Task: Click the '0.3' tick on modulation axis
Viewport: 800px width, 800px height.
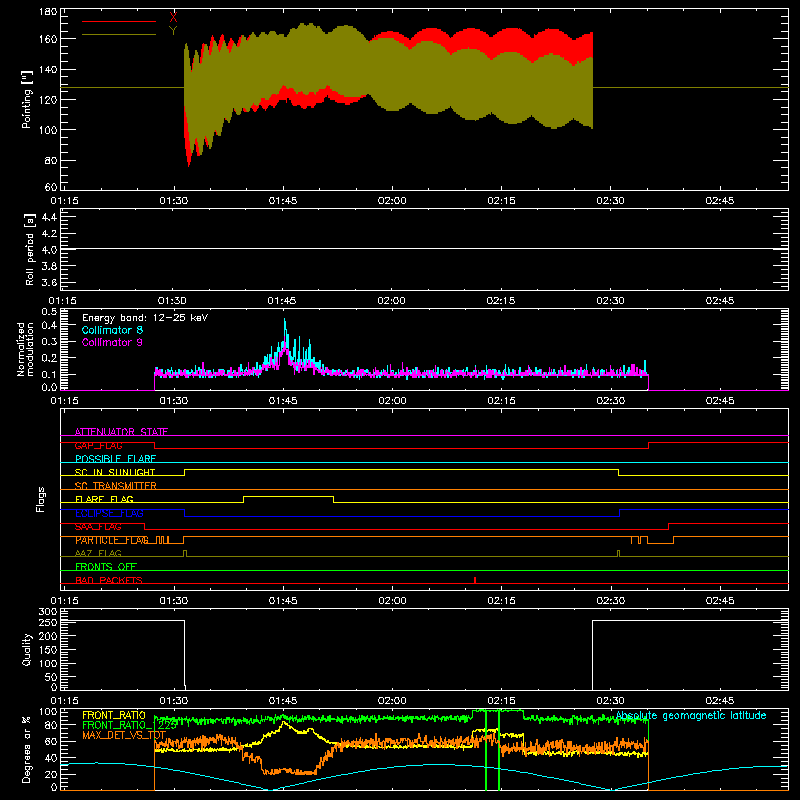Action: click(49, 342)
